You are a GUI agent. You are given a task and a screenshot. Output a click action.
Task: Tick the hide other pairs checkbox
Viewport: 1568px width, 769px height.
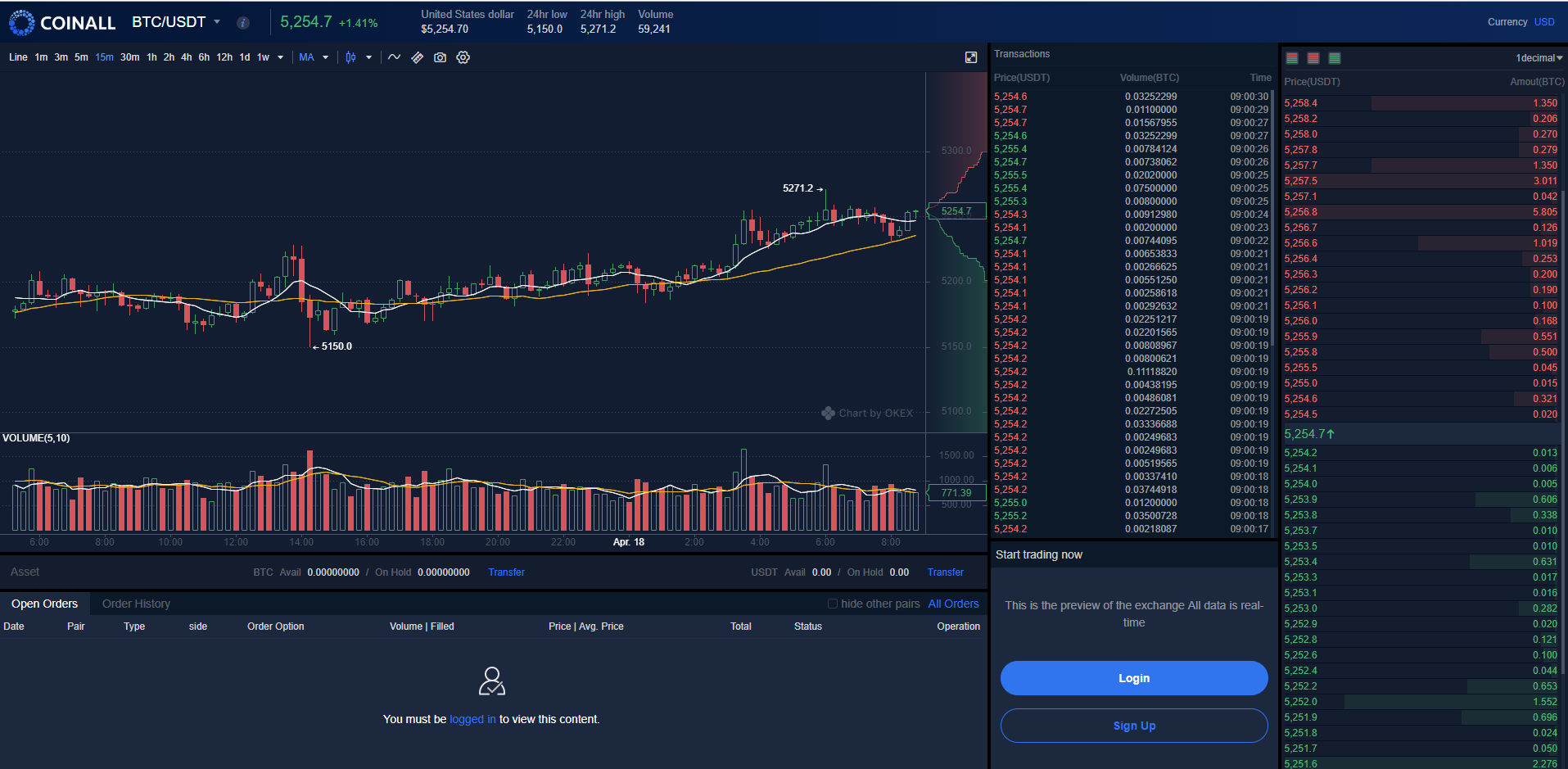833,604
